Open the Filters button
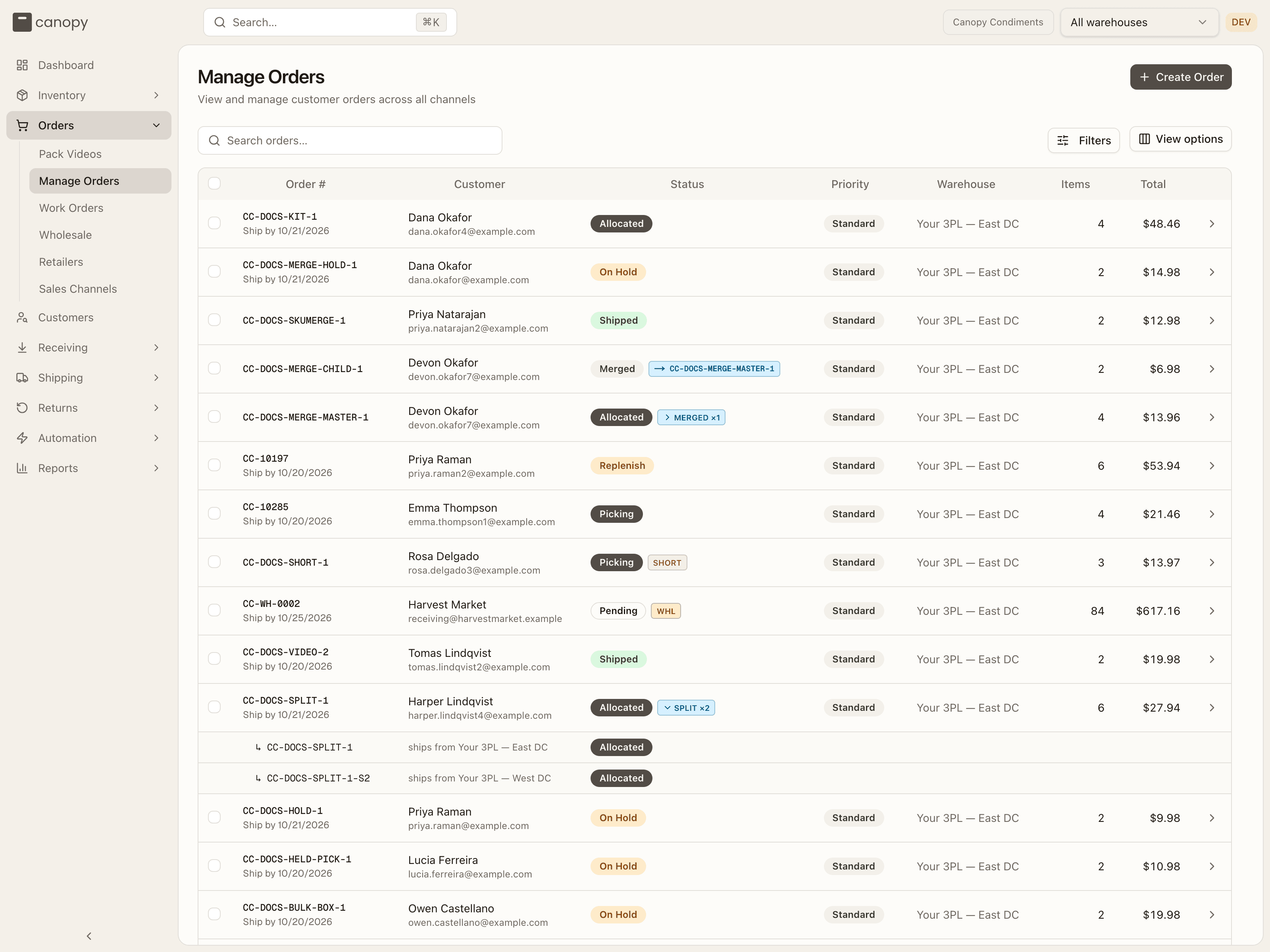The height and width of the screenshot is (952, 1270). pyautogui.click(x=1083, y=140)
